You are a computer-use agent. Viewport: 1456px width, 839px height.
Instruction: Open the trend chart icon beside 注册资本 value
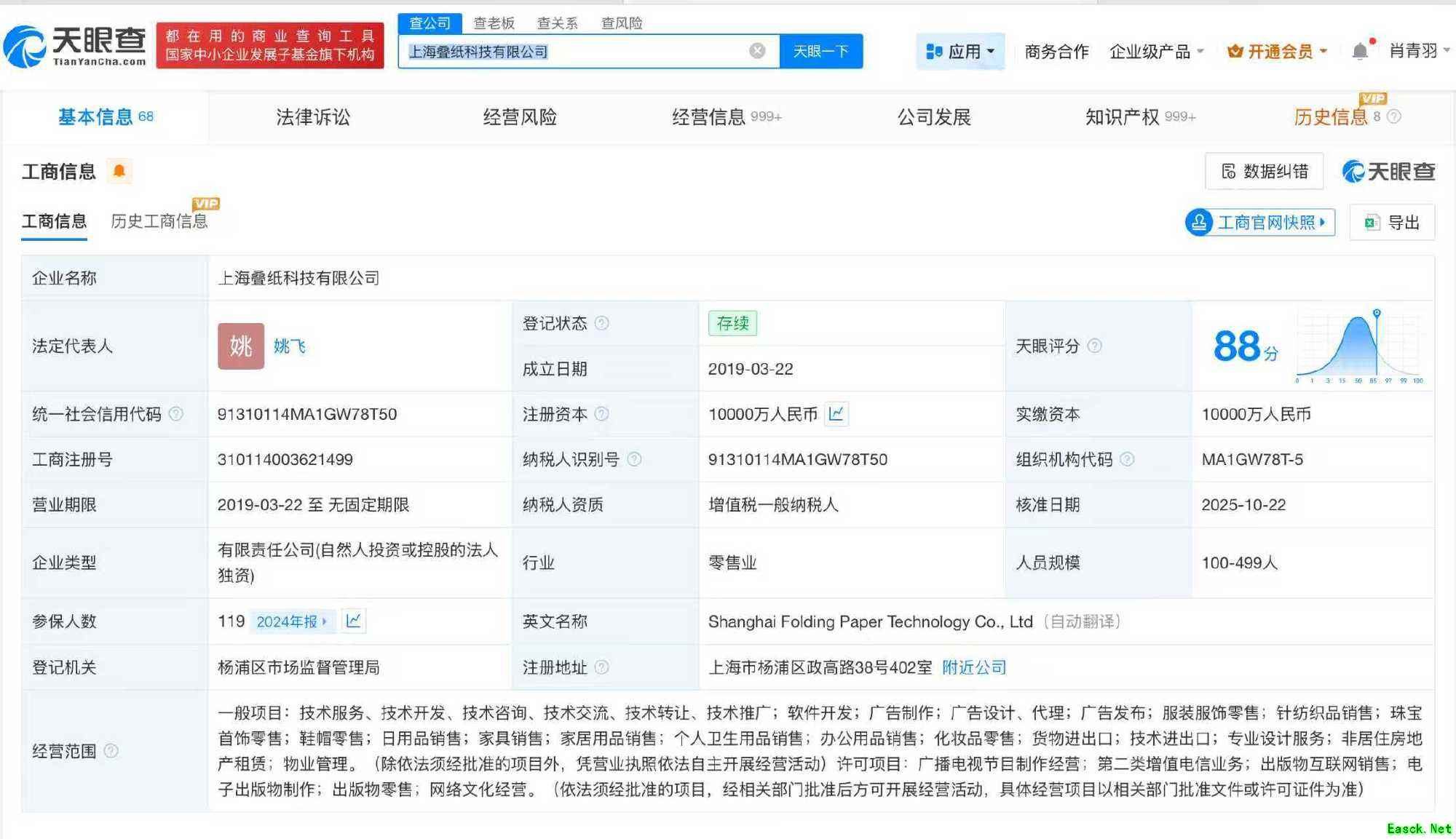836,414
